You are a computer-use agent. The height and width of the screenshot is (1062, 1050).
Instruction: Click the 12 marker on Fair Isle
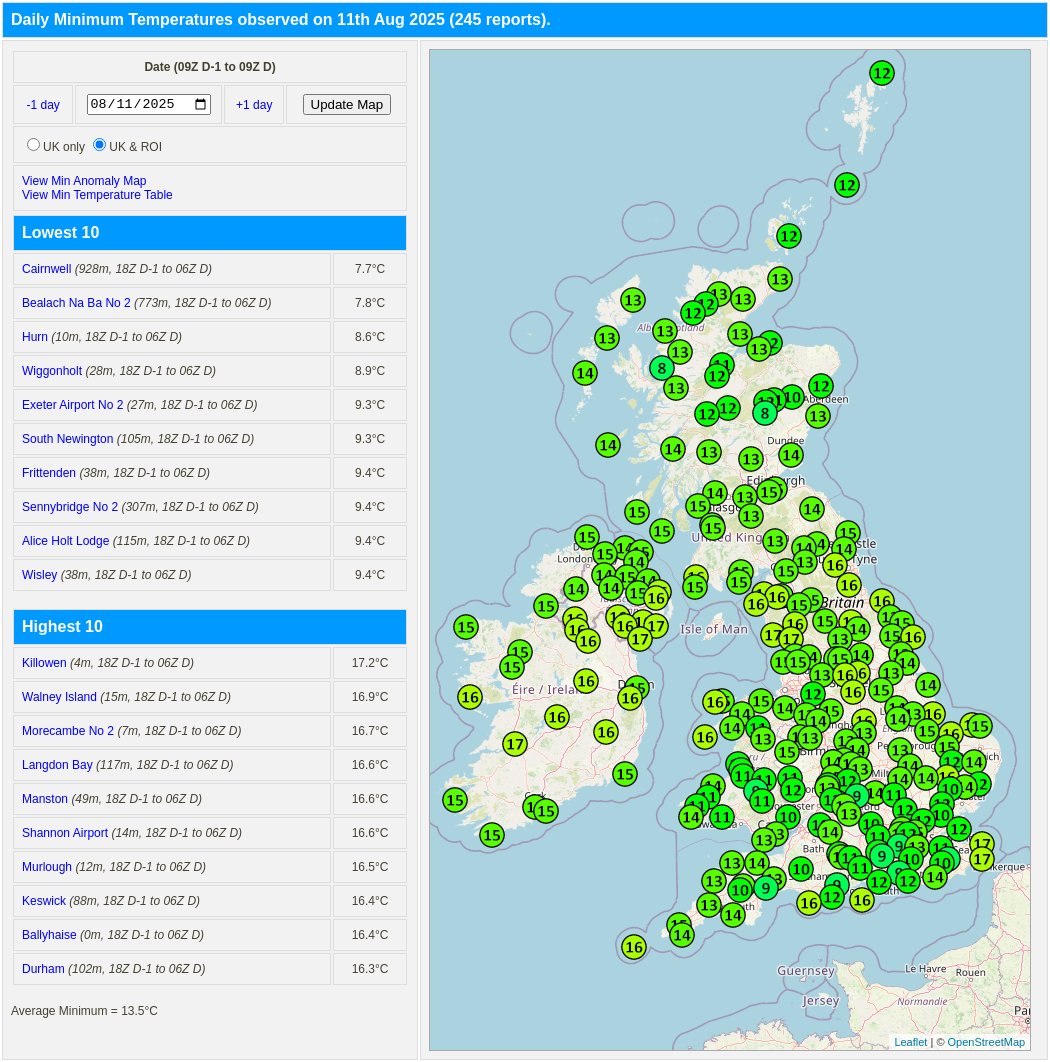[x=846, y=185]
